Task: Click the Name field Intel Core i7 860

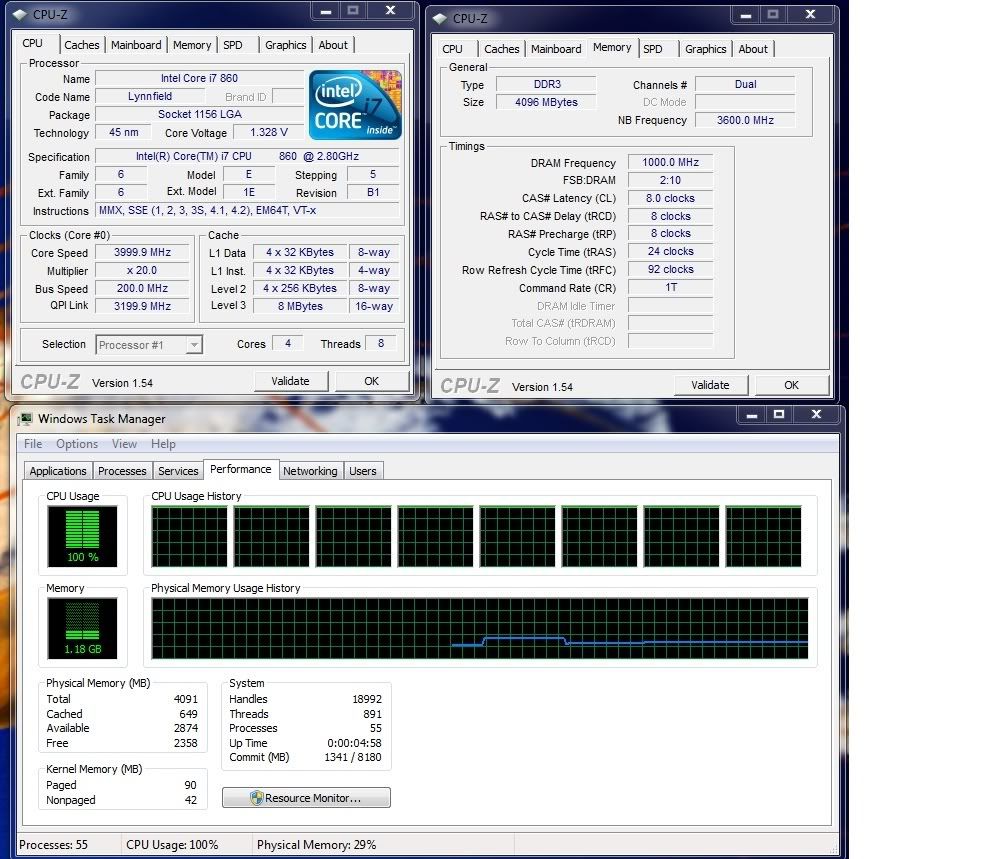Action: point(199,78)
